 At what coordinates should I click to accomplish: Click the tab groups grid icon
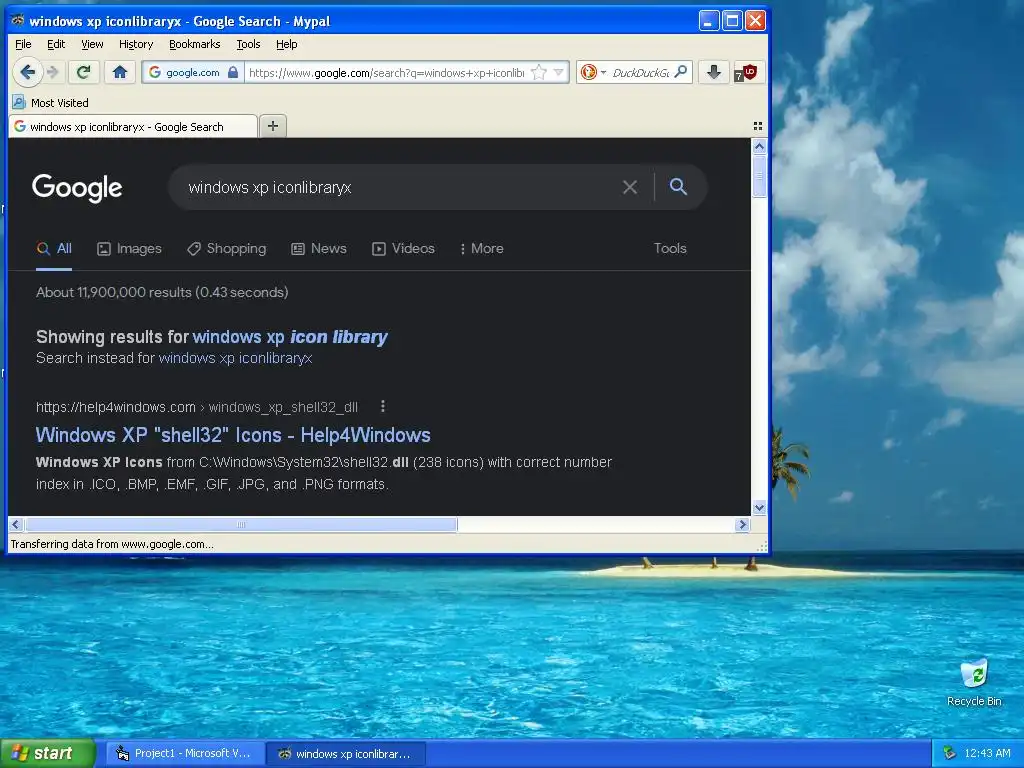coord(758,126)
